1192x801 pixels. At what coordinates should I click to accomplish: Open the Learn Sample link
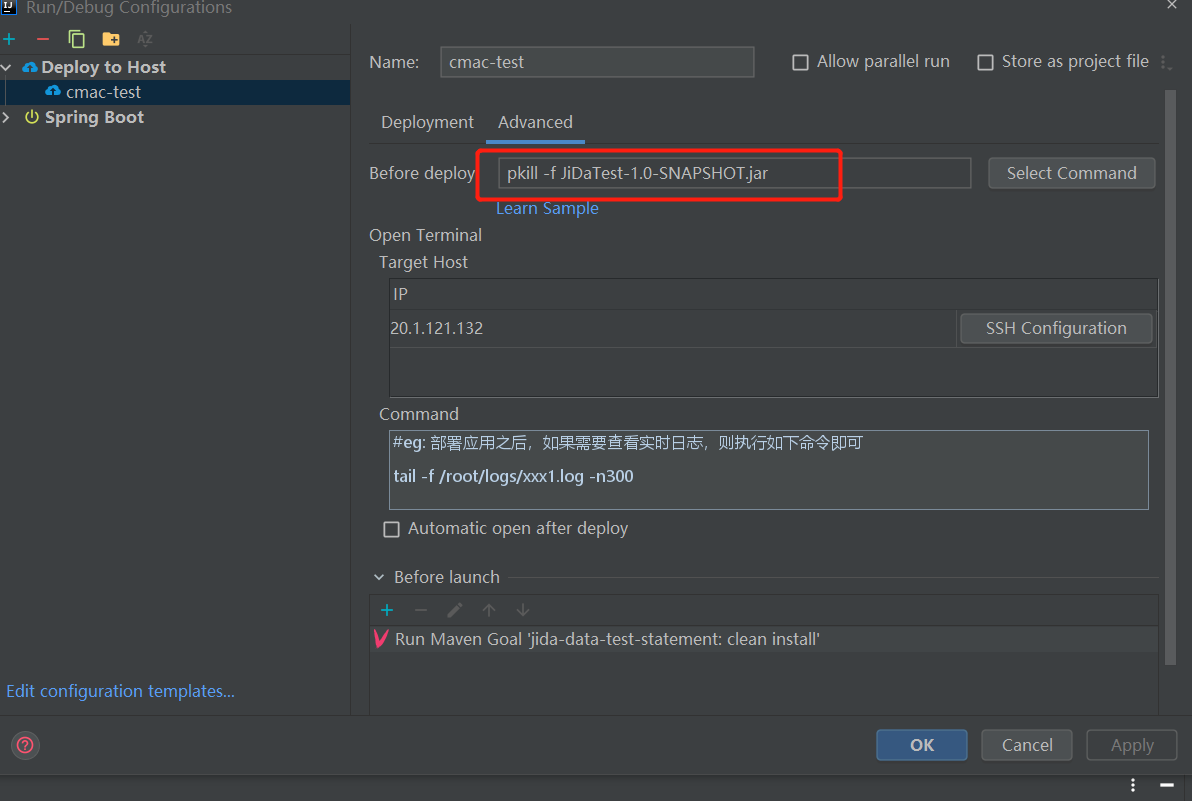(x=547, y=208)
